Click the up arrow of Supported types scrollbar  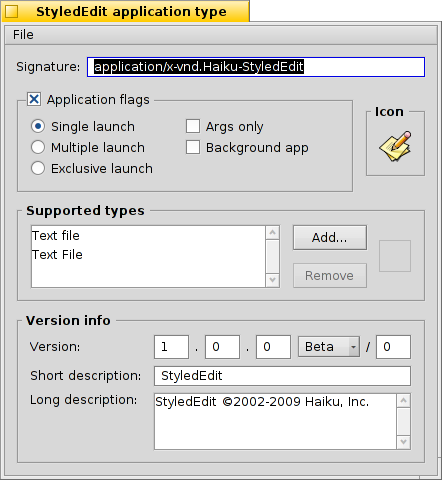point(273,232)
